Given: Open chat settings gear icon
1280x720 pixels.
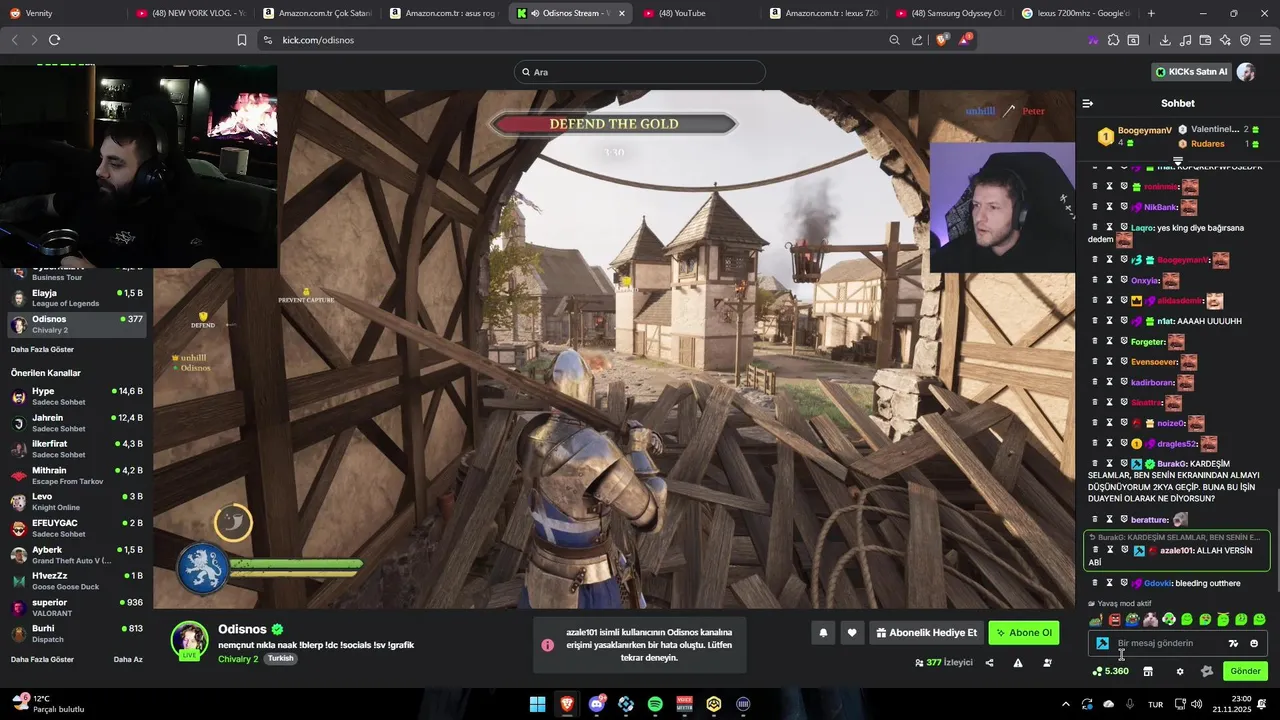Looking at the screenshot, I should 1180,671.
